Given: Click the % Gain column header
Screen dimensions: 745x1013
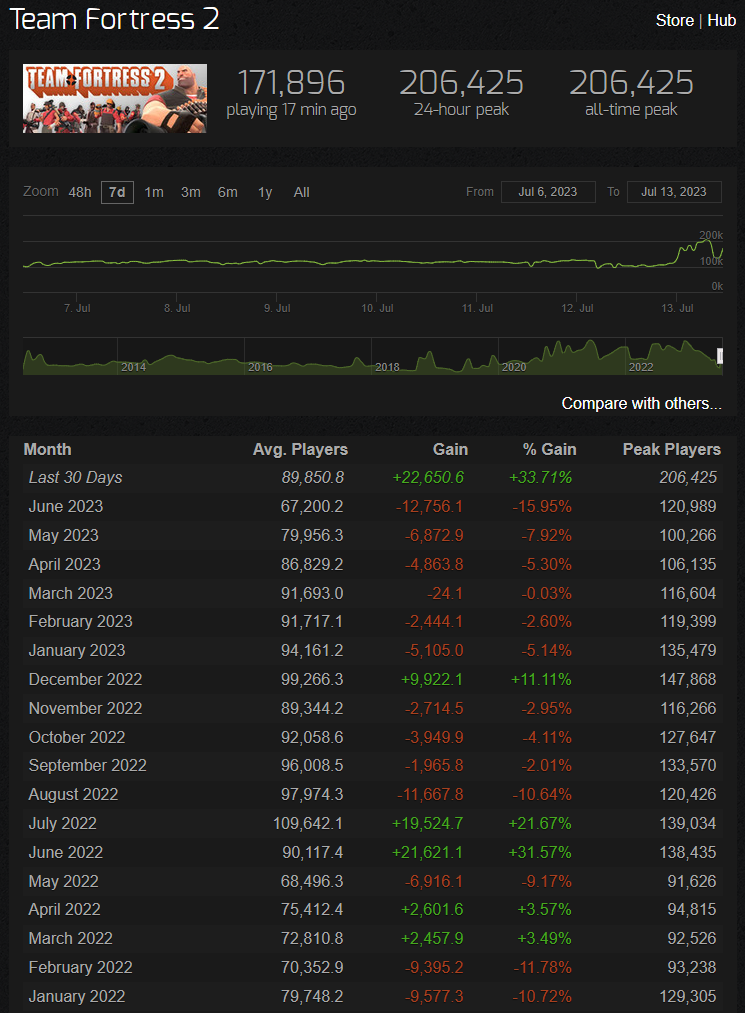Looking at the screenshot, I should 549,450.
